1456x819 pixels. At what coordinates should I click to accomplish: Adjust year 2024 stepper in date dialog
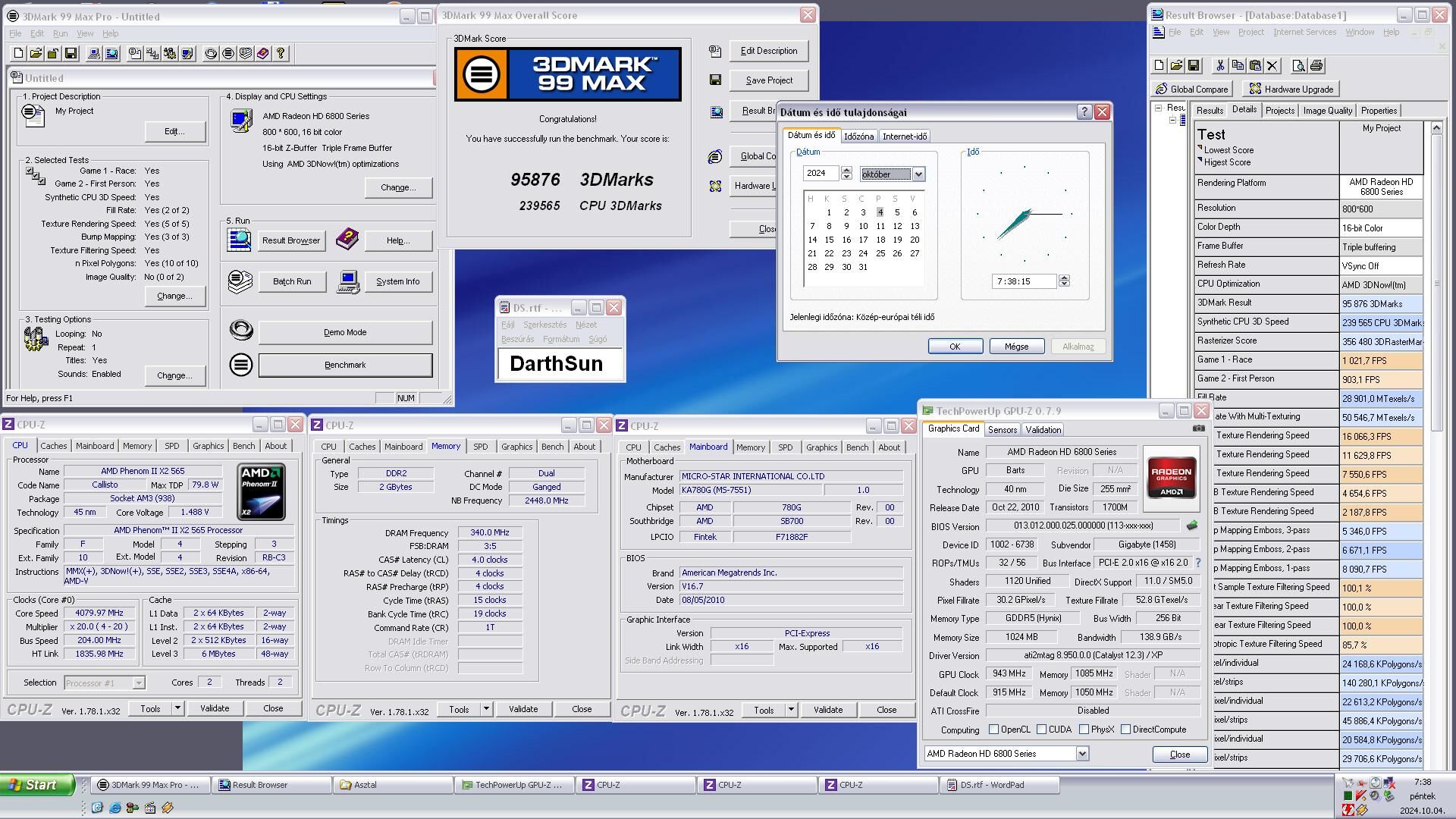tap(846, 174)
